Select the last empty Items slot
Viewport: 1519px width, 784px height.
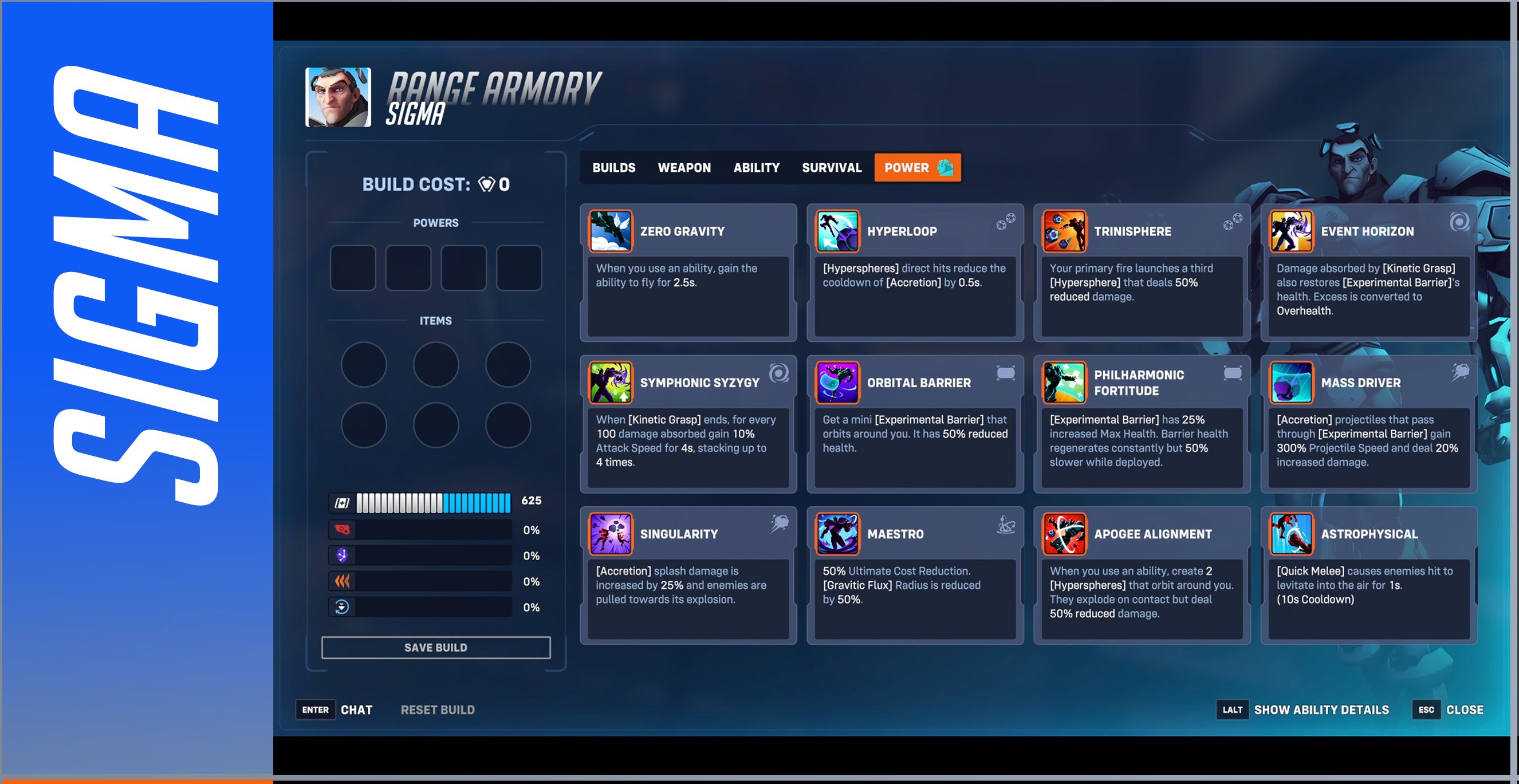[x=507, y=425]
